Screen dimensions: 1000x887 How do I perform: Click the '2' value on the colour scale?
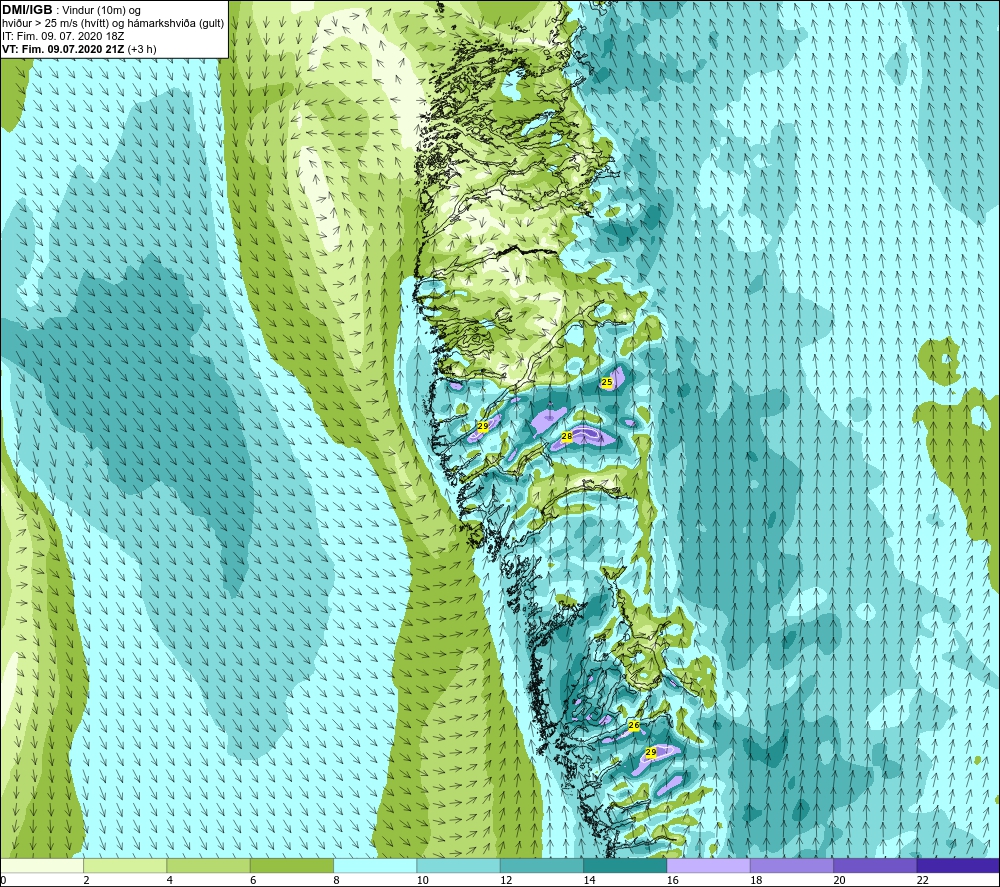[86, 880]
